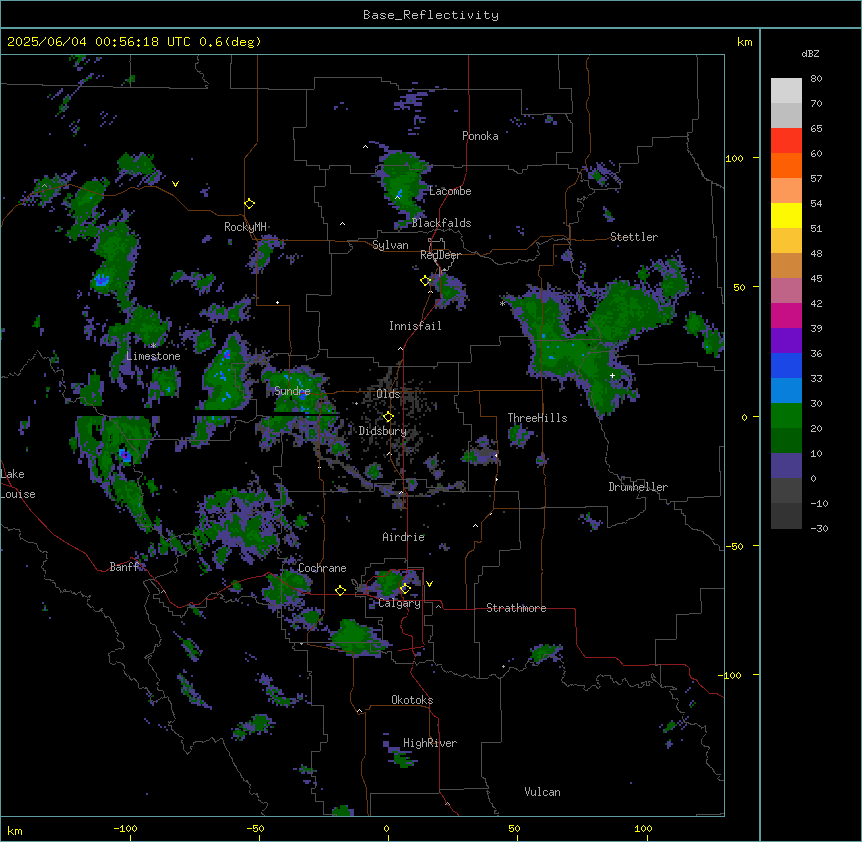
Task: Select the Vulcan label
Action: 543,792
